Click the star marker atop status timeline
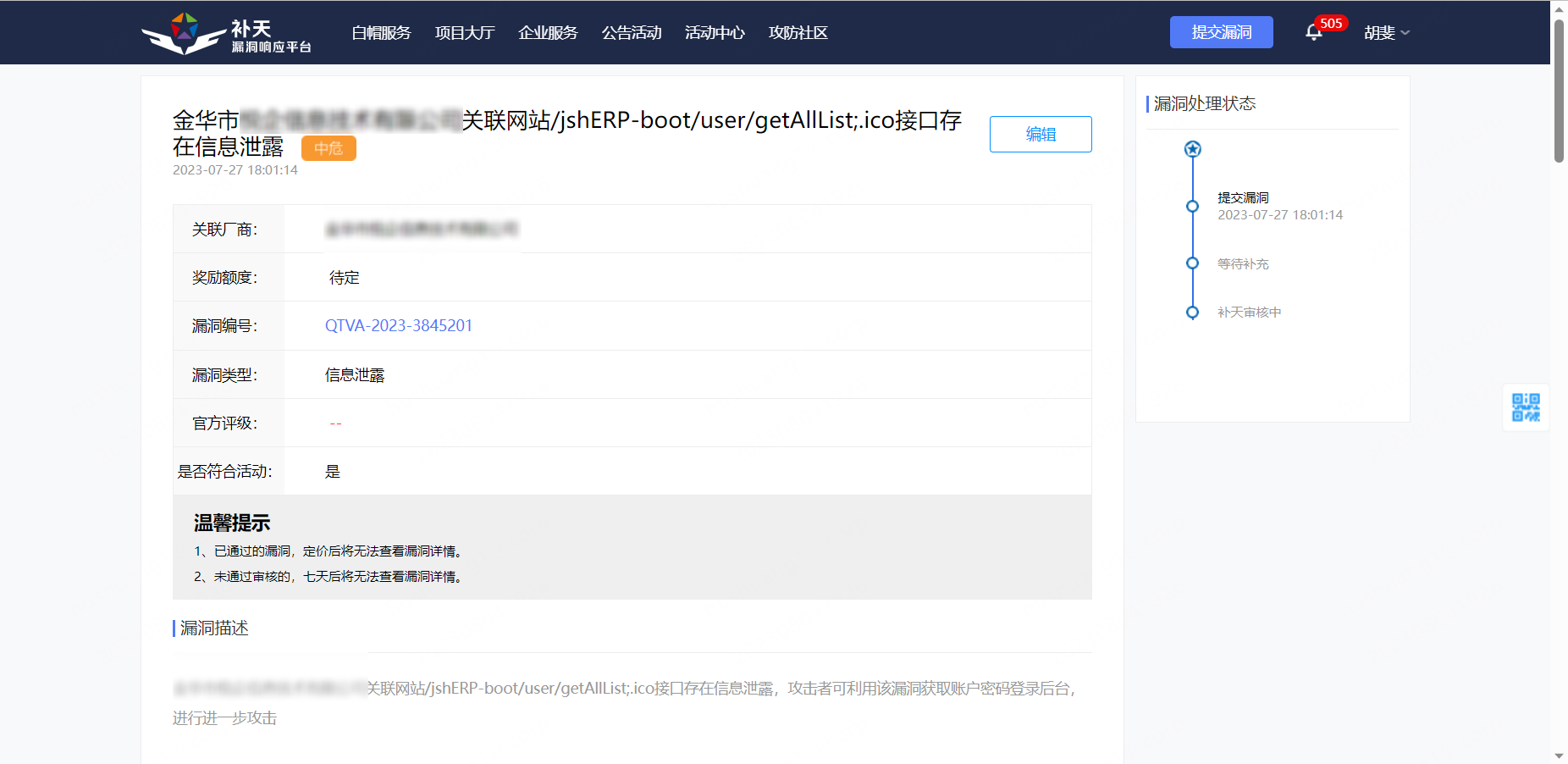Image resolution: width=1568 pixels, height=764 pixels. 1192,149
